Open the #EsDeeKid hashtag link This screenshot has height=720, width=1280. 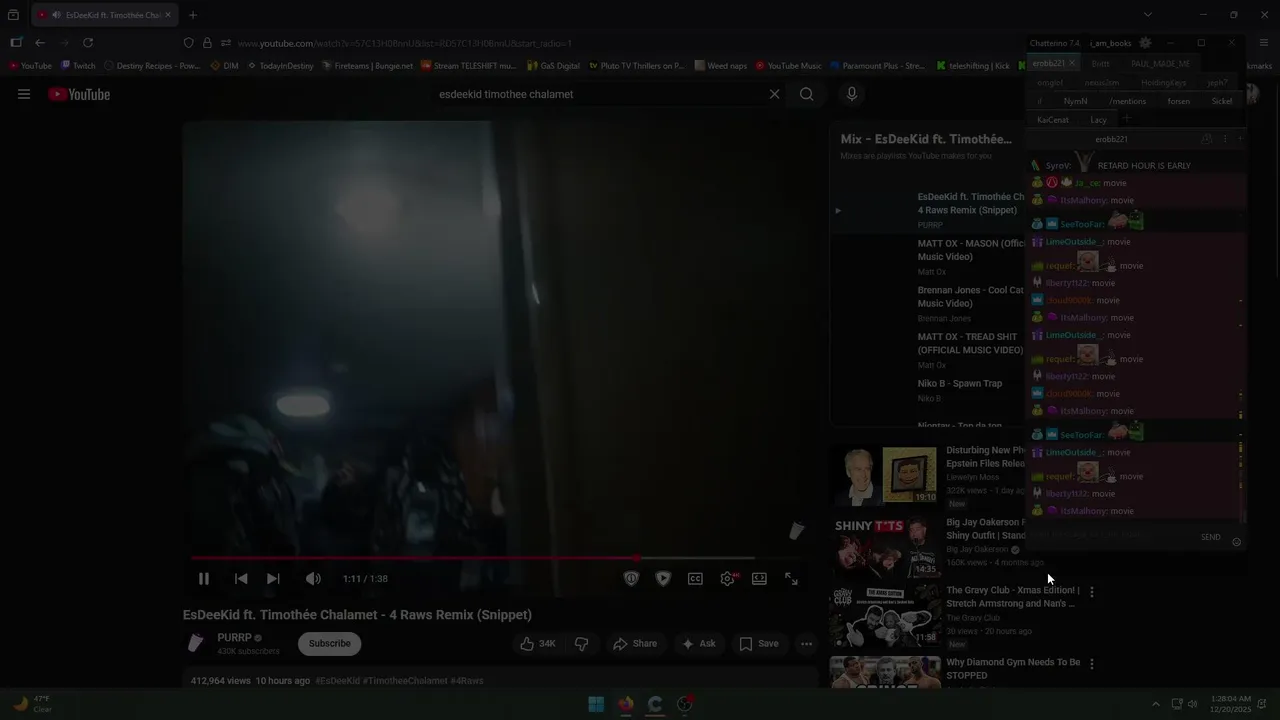(337, 681)
